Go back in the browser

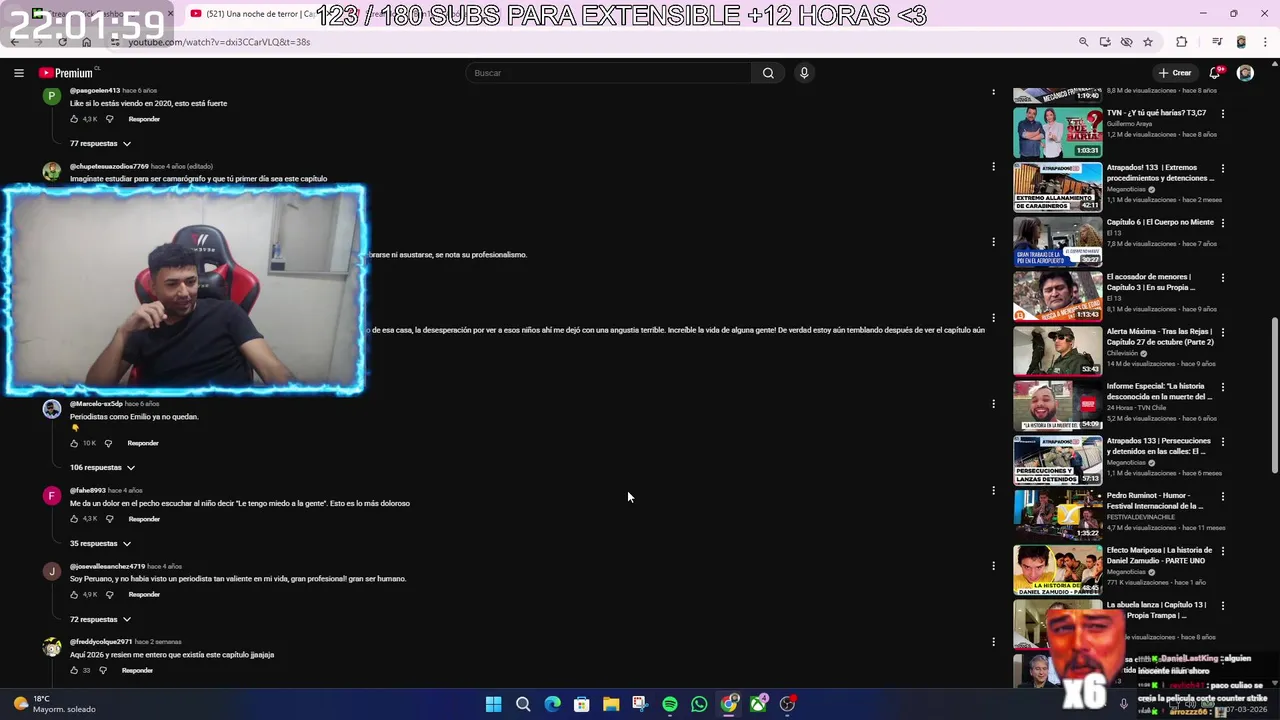[x=15, y=42]
